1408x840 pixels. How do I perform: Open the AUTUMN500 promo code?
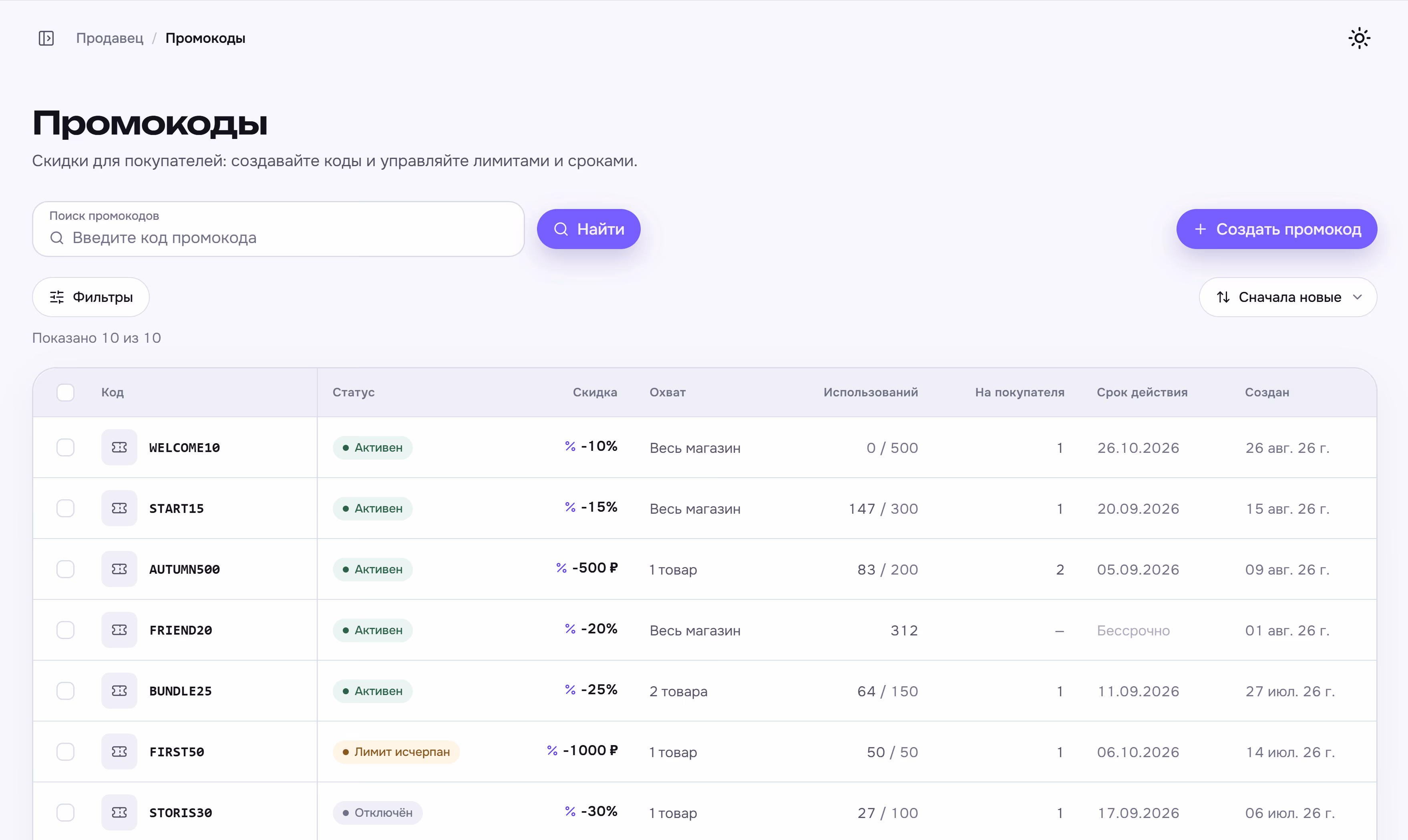click(184, 569)
